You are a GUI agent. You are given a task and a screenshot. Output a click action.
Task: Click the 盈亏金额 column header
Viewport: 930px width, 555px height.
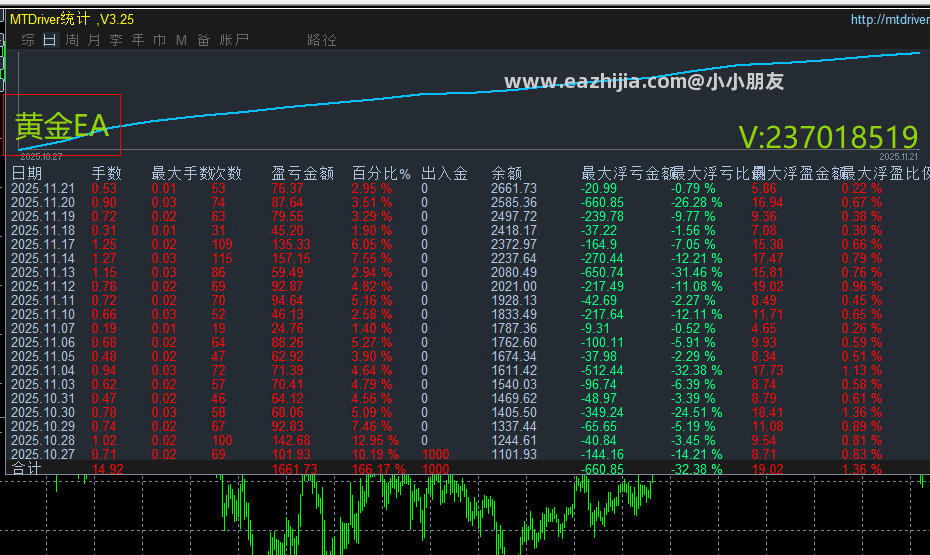pyautogui.click(x=302, y=173)
